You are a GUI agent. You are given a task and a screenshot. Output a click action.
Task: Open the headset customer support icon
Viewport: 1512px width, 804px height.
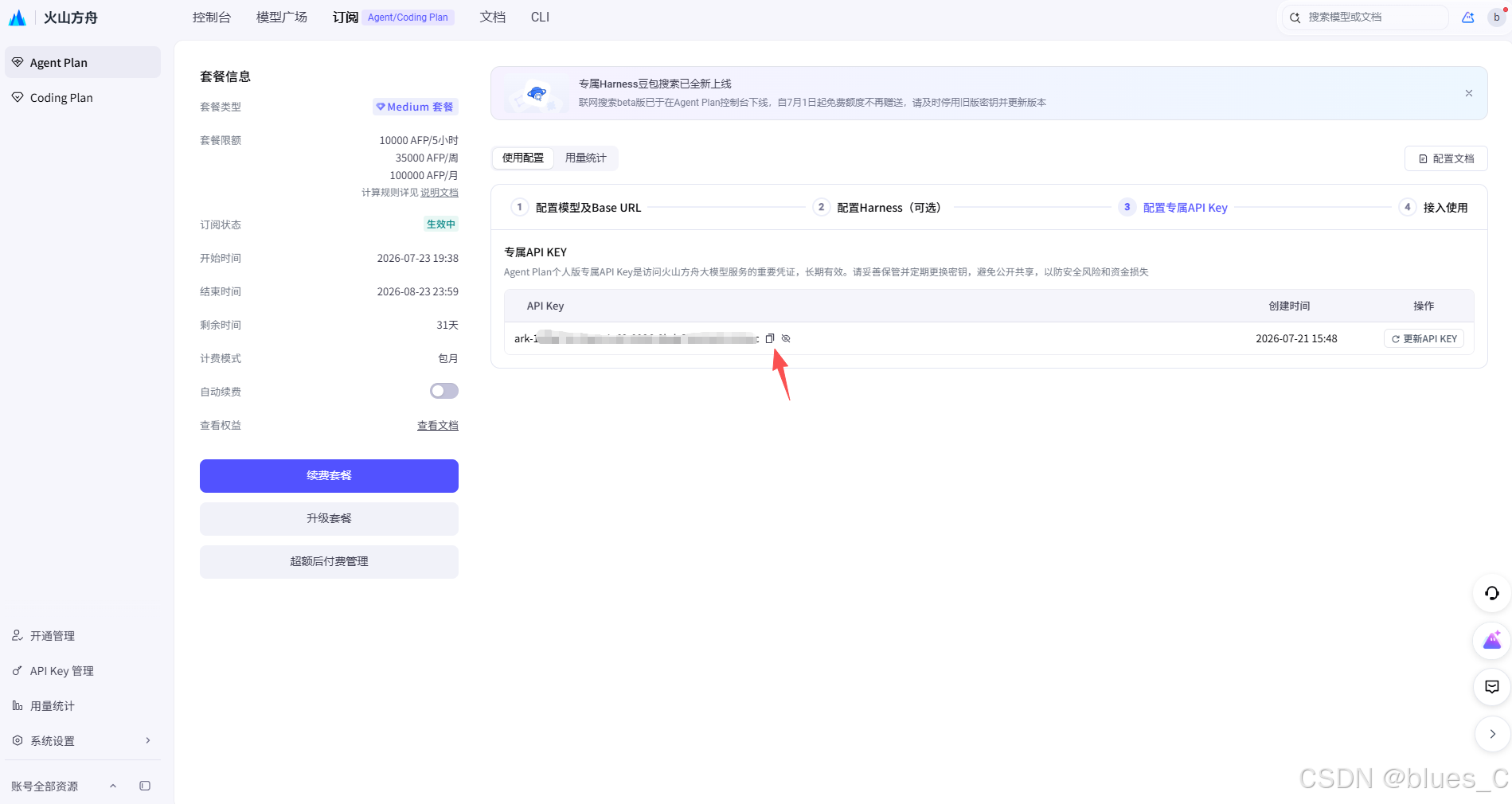1492,593
